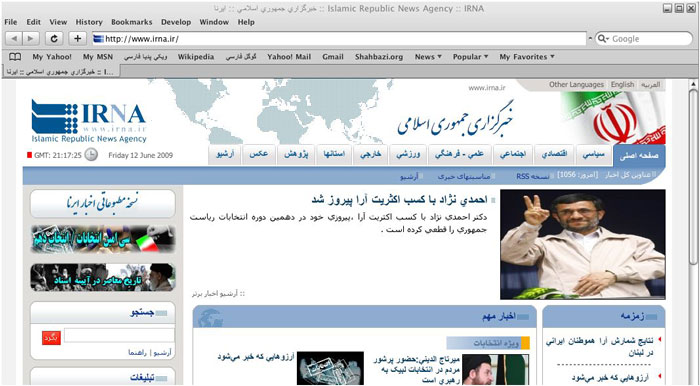Click the Google search magnifier icon
The height and width of the screenshot is (386, 700).
(x=603, y=39)
